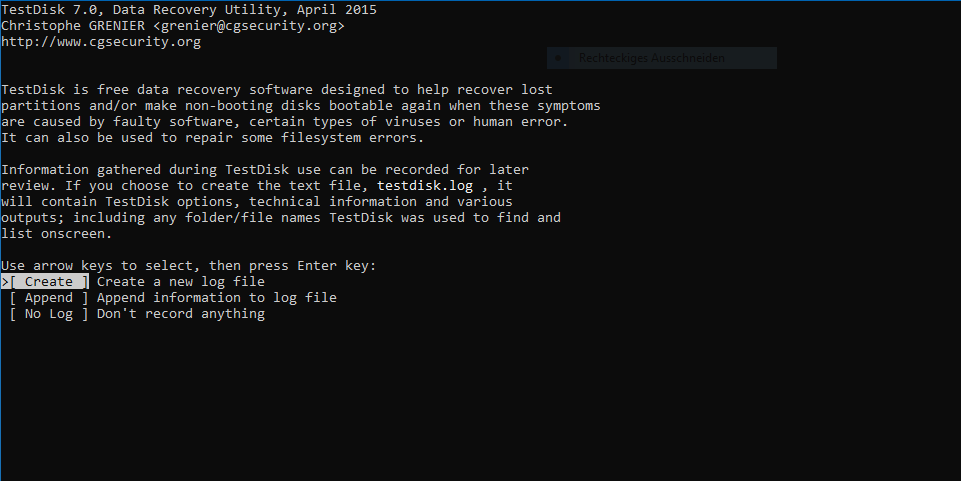This screenshot has width=961, height=481.
Task: Open the http://www.cgsecurity.org URL
Action: [x=101, y=42]
